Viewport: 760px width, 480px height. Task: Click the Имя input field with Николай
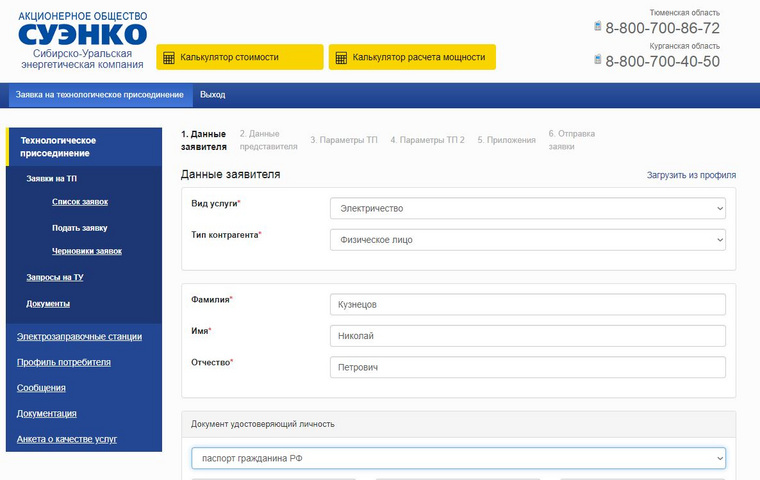[528, 336]
